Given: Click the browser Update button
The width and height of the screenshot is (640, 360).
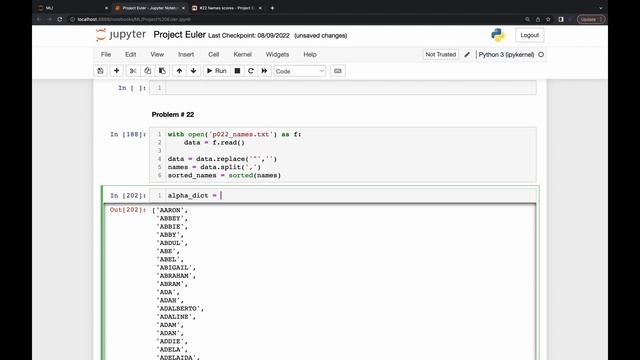Looking at the screenshot, I should [x=591, y=19].
